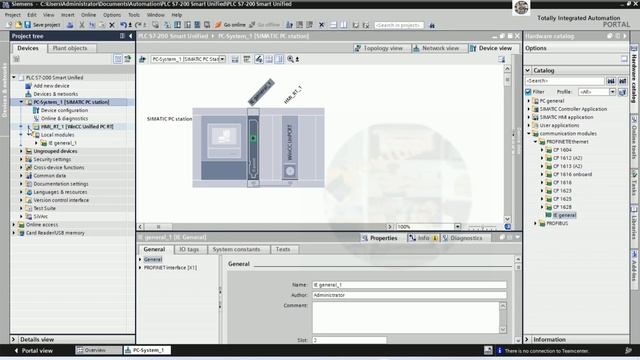Screen dimensions: 640x360
Task: Collapse the Project tree panel arrow
Action: click(131, 36)
